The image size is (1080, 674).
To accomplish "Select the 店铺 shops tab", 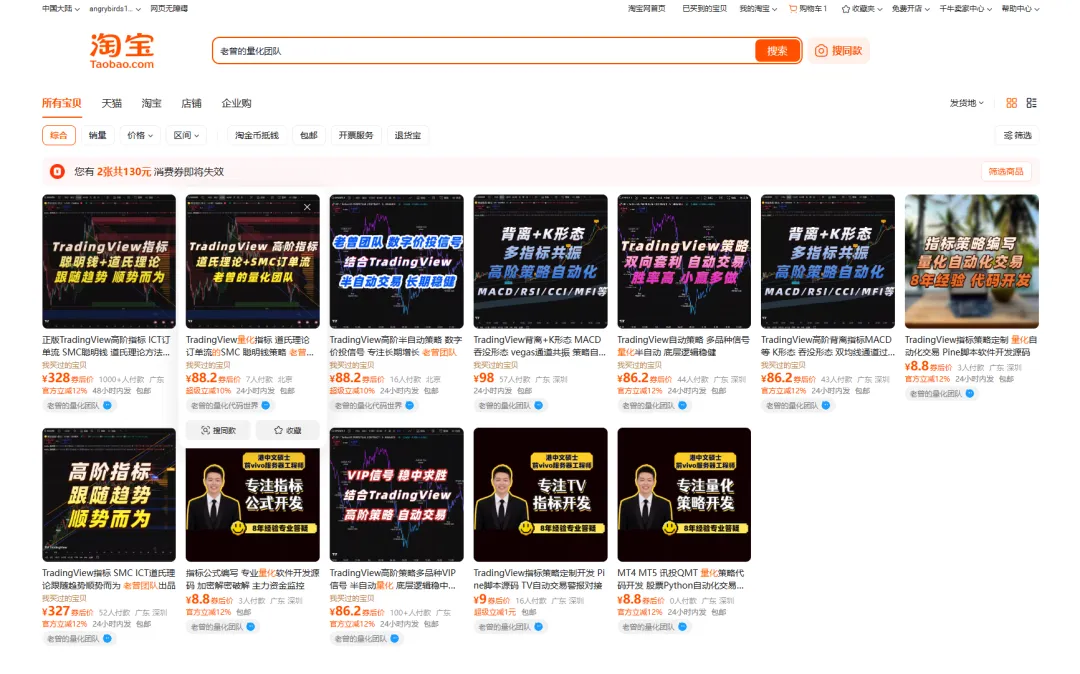I will tap(191, 103).
